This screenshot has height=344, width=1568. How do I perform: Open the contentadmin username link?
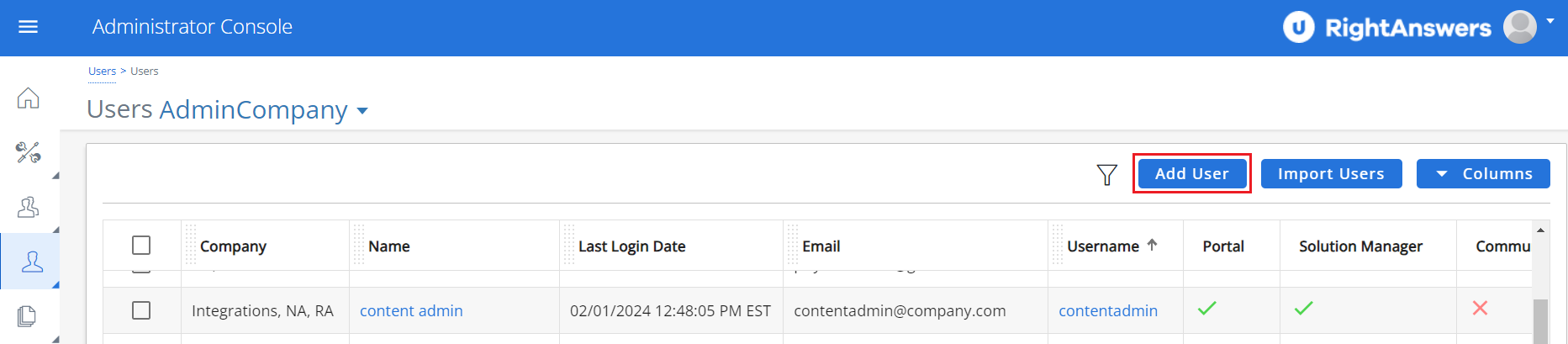pyautogui.click(x=1107, y=311)
